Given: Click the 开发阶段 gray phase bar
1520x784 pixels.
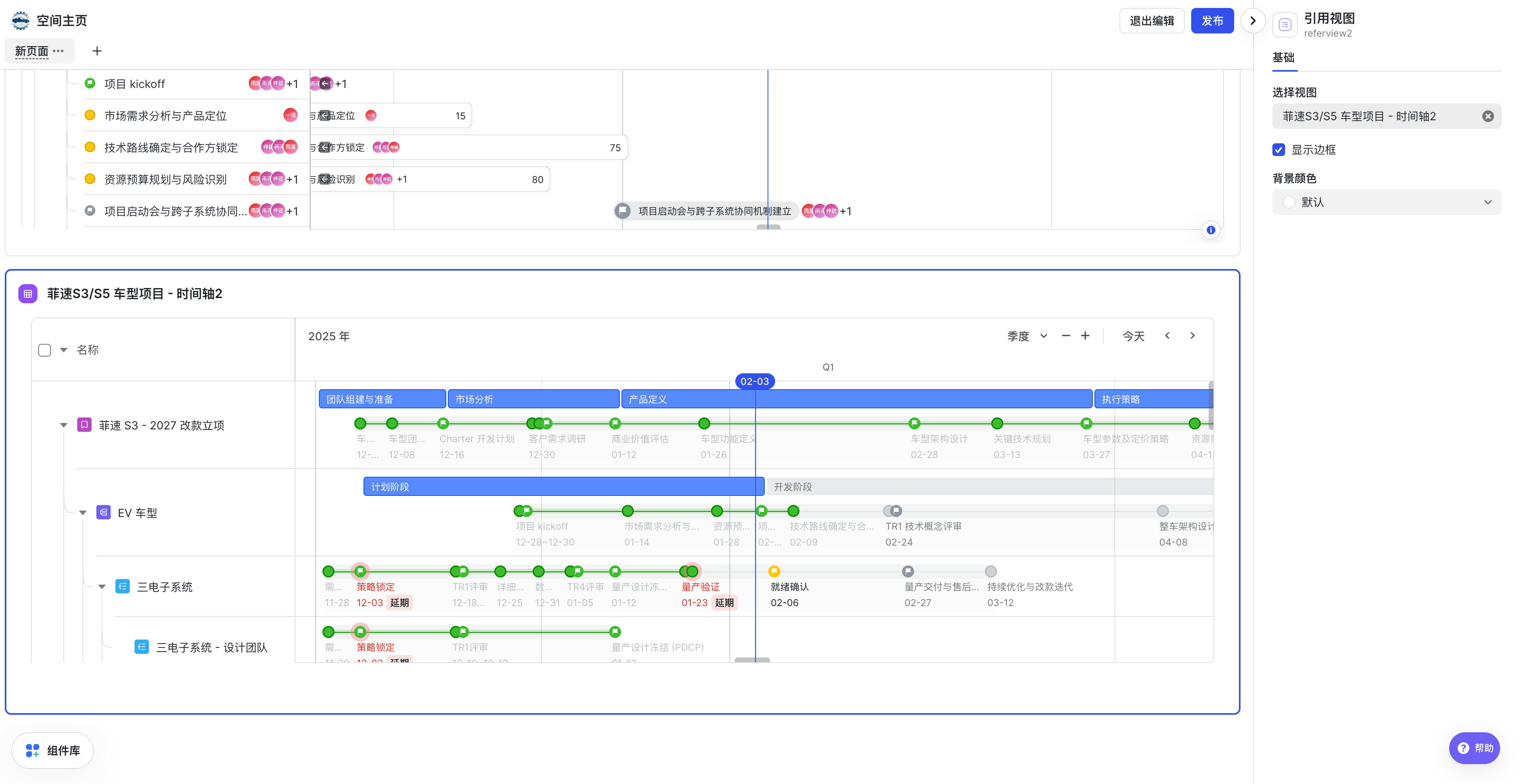Looking at the screenshot, I should pos(990,486).
